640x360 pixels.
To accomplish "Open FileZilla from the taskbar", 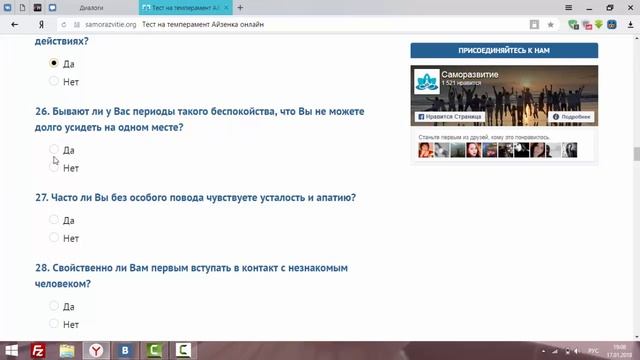I will point(38,351).
